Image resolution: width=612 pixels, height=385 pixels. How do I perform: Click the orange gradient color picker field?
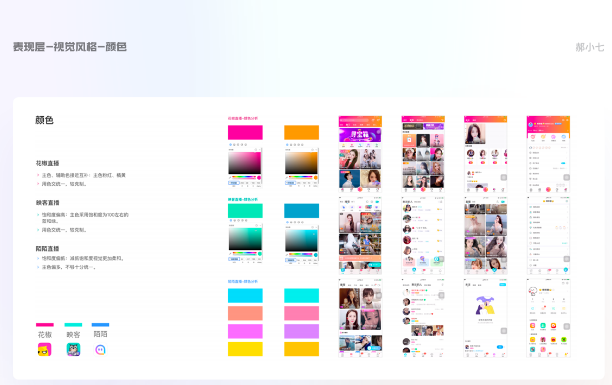[x=301, y=163]
